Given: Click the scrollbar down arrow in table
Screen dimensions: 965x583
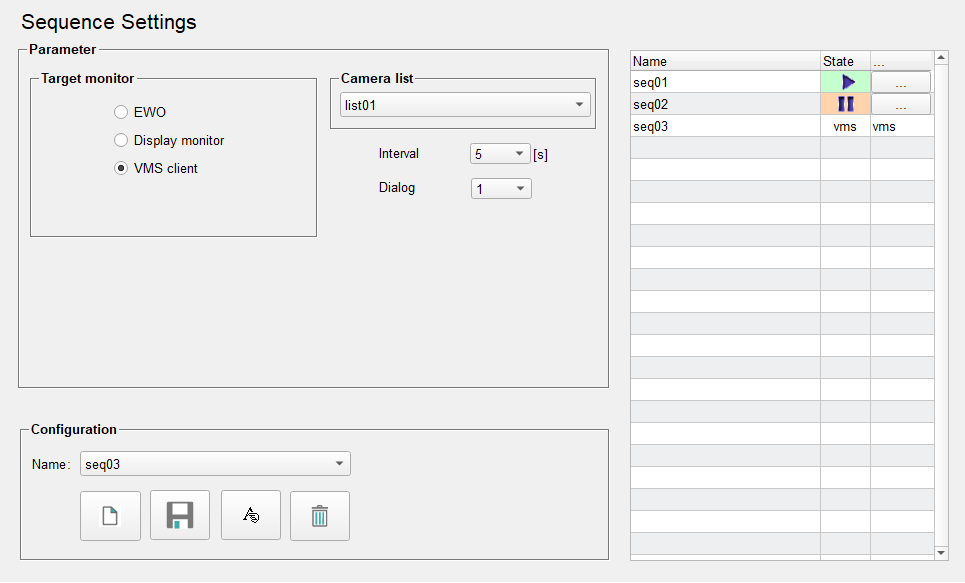Looking at the screenshot, I should click(941, 552).
